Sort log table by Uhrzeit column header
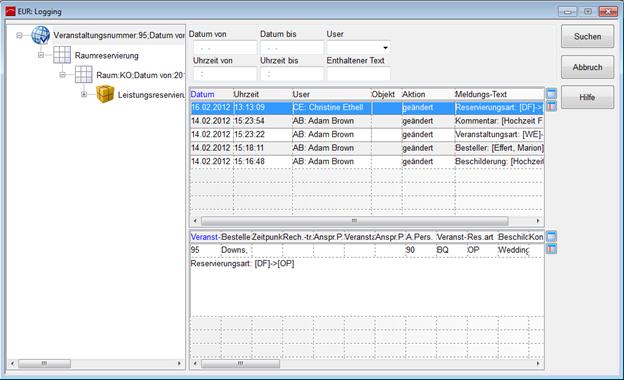This screenshot has height=380, width=624. pos(262,94)
